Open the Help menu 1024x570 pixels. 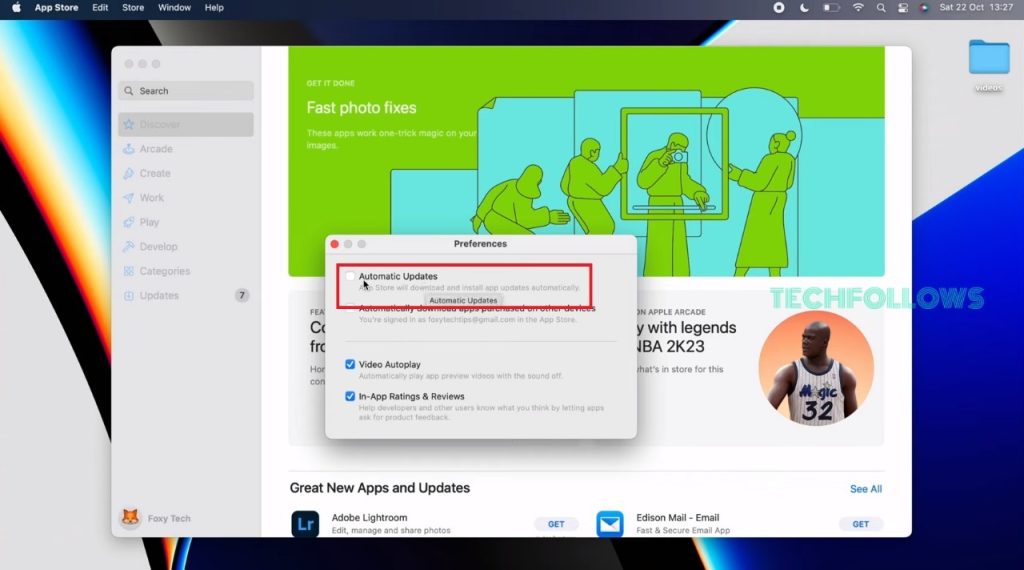214,7
